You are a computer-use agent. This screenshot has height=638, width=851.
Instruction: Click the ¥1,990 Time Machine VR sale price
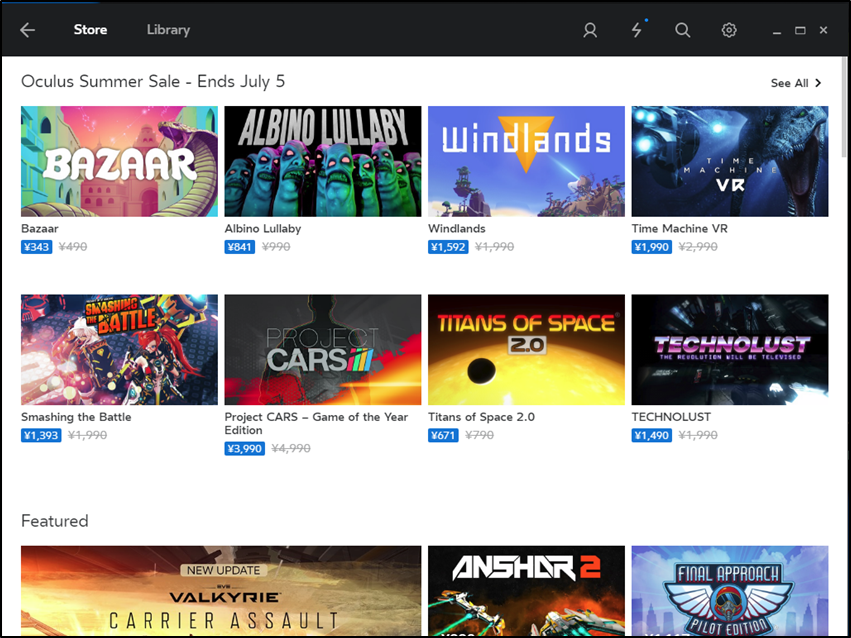(x=652, y=247)
